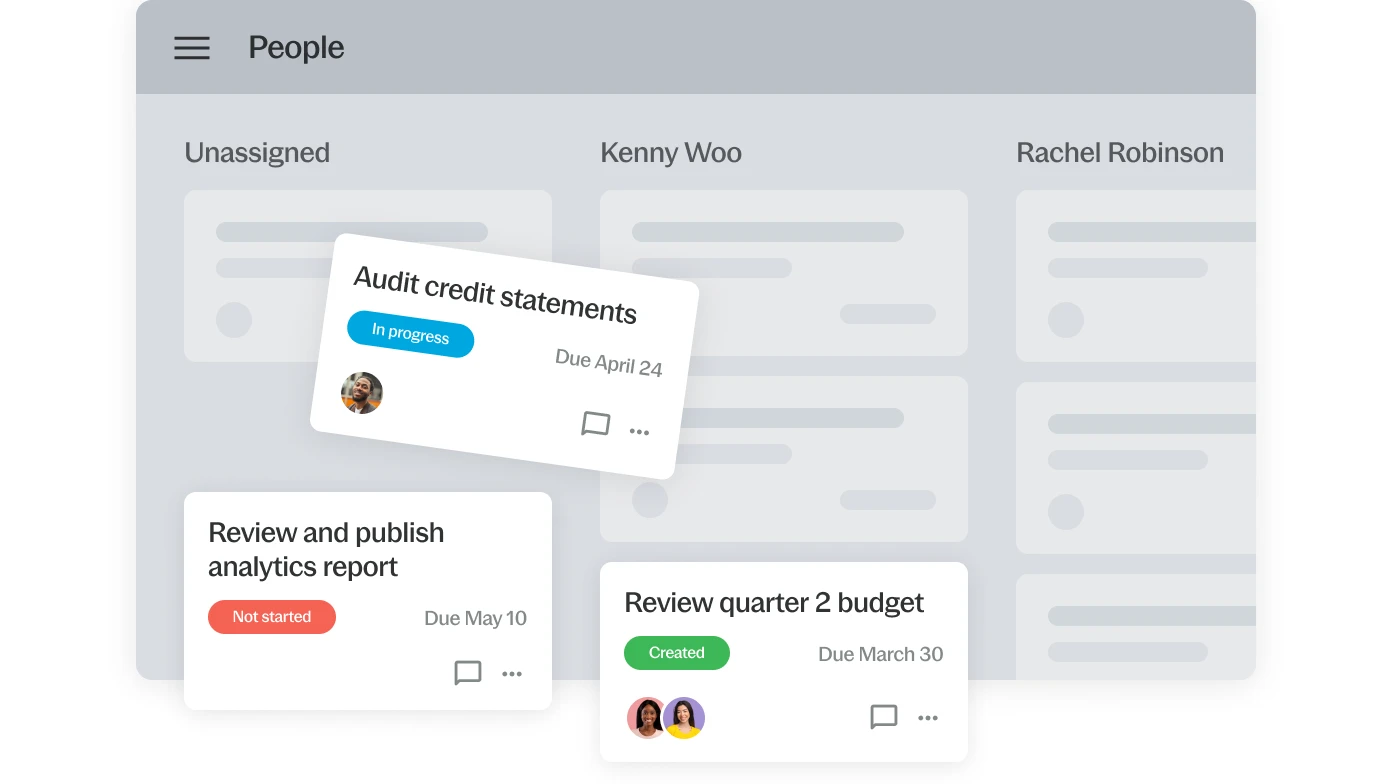Open Review and publish analytics report title

coord(326,549)
